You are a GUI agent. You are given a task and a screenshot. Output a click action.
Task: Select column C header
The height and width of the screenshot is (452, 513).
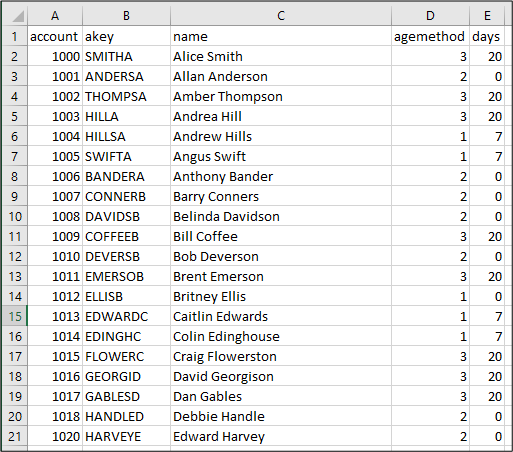pyautogui.click(x=281, y=15)
